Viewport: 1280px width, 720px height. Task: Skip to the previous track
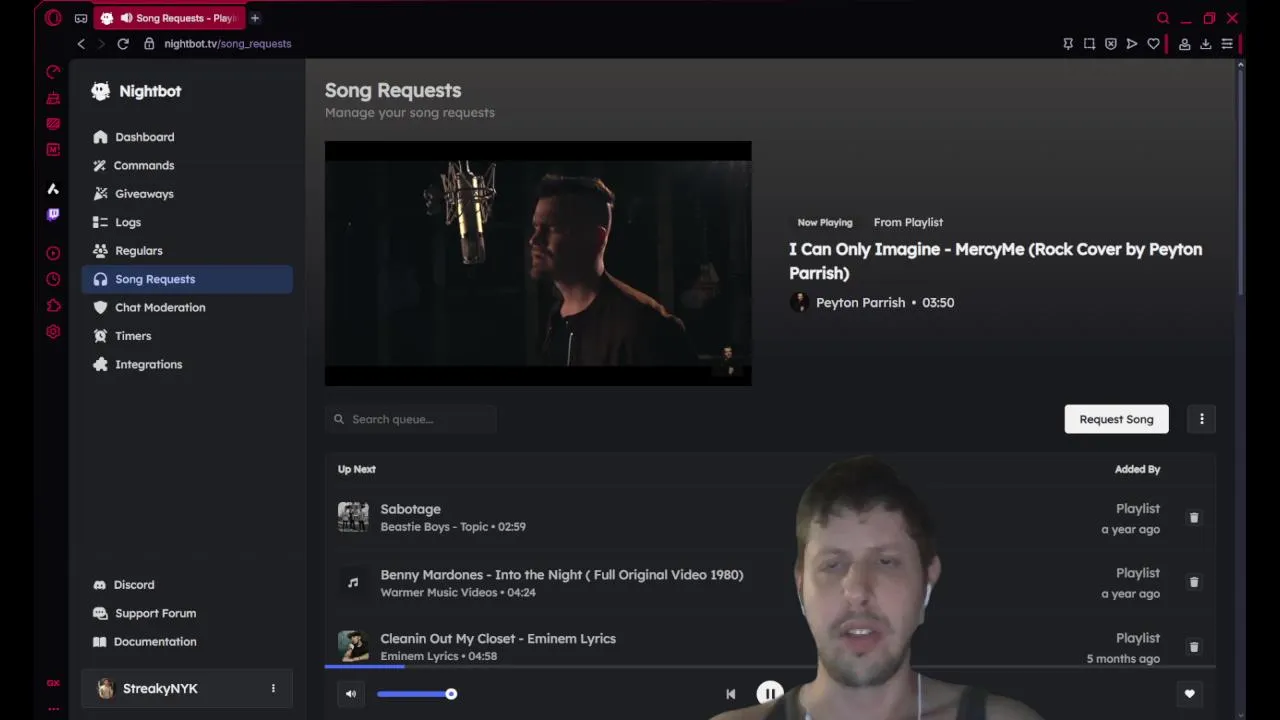click(731, 694)
